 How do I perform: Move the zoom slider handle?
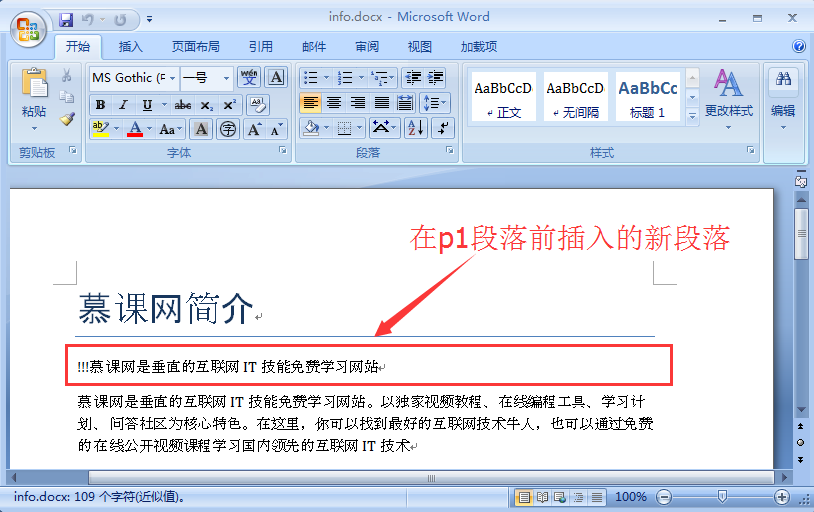click(722, 497)
